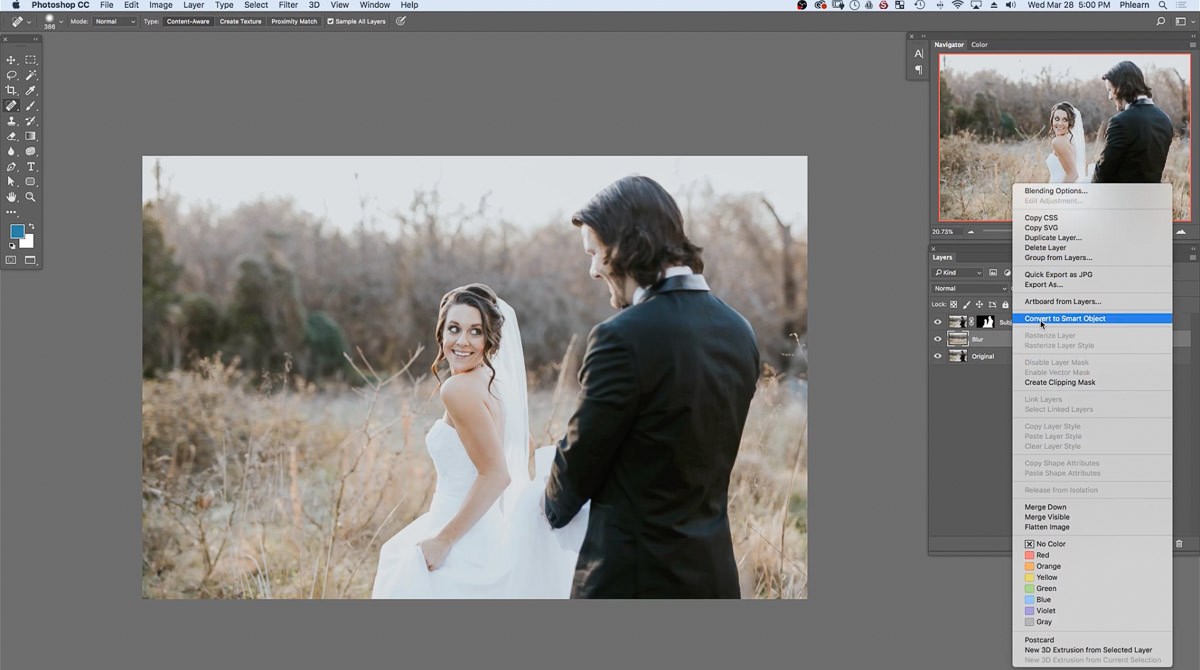Toggle Quick Mask mode

[12, 260]
